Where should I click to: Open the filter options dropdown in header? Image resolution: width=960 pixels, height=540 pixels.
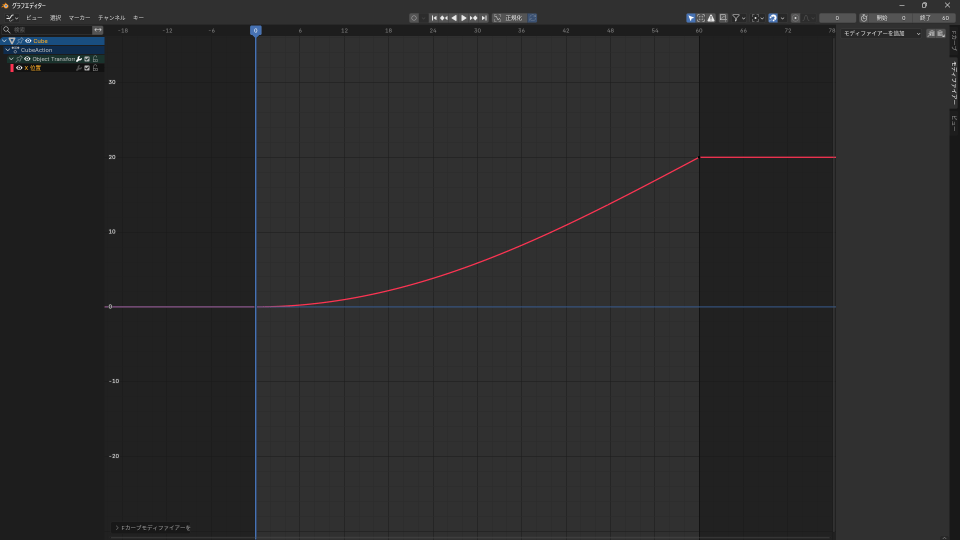(x=738, y=18)
